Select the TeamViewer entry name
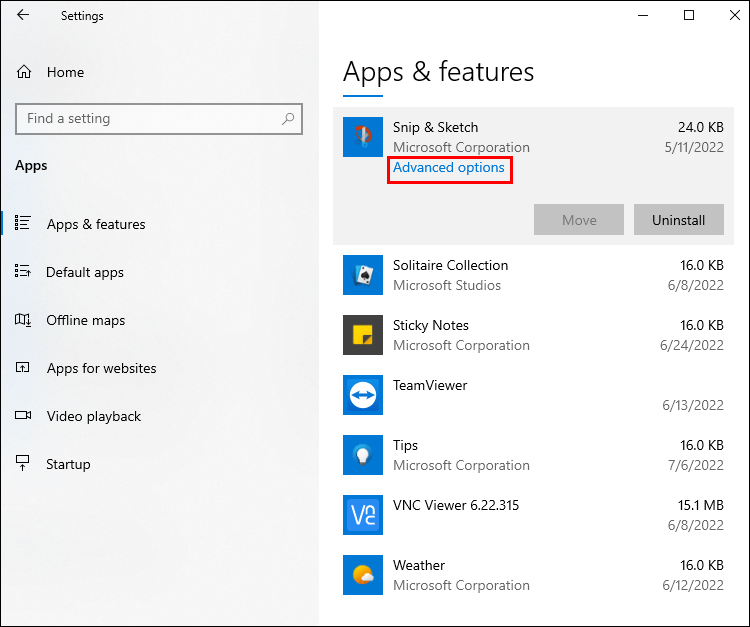The image size is (750, 627). point(430,385)
